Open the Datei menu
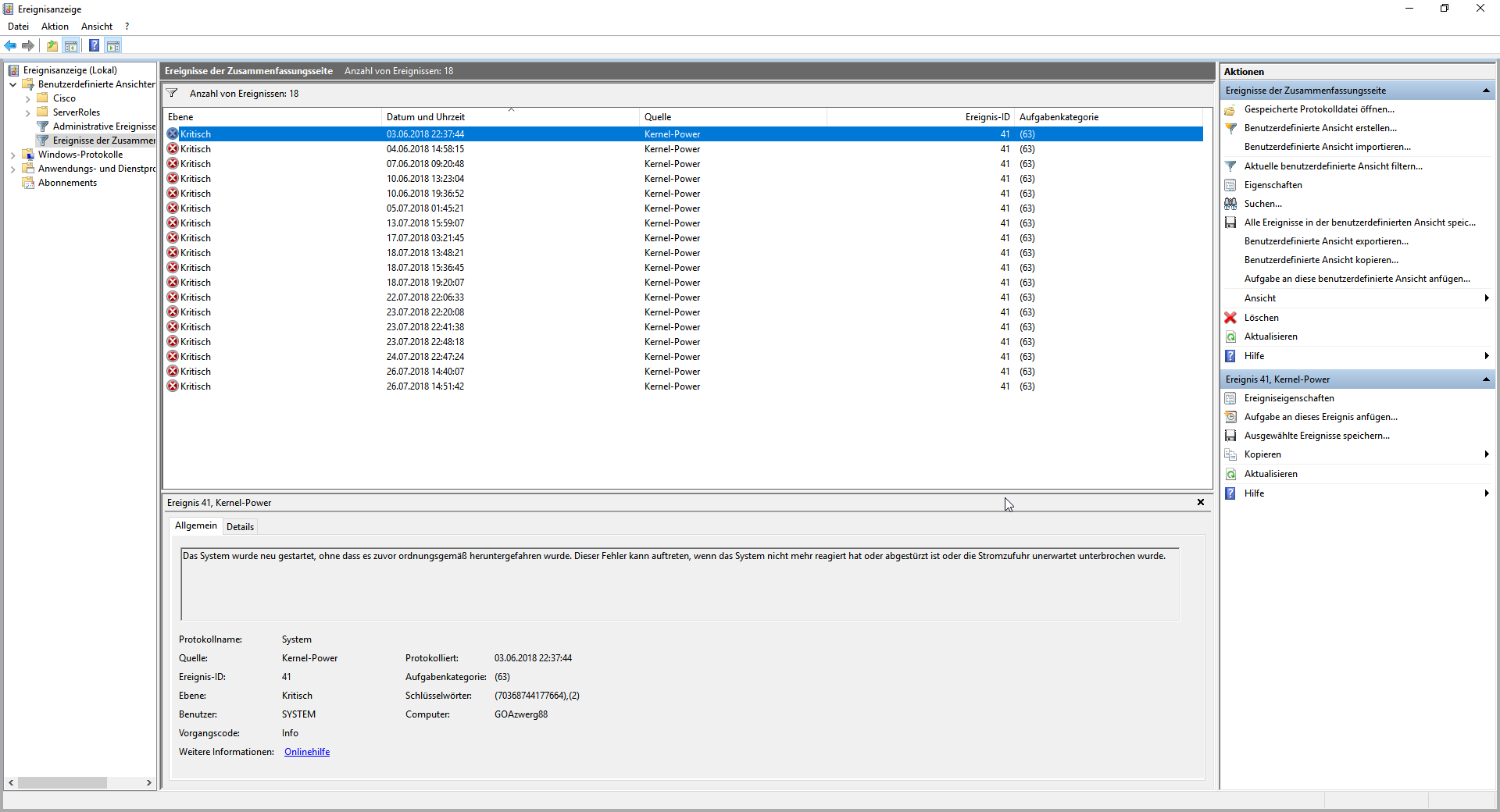This screenshot has width=1500, height=812. coord(18,27)
